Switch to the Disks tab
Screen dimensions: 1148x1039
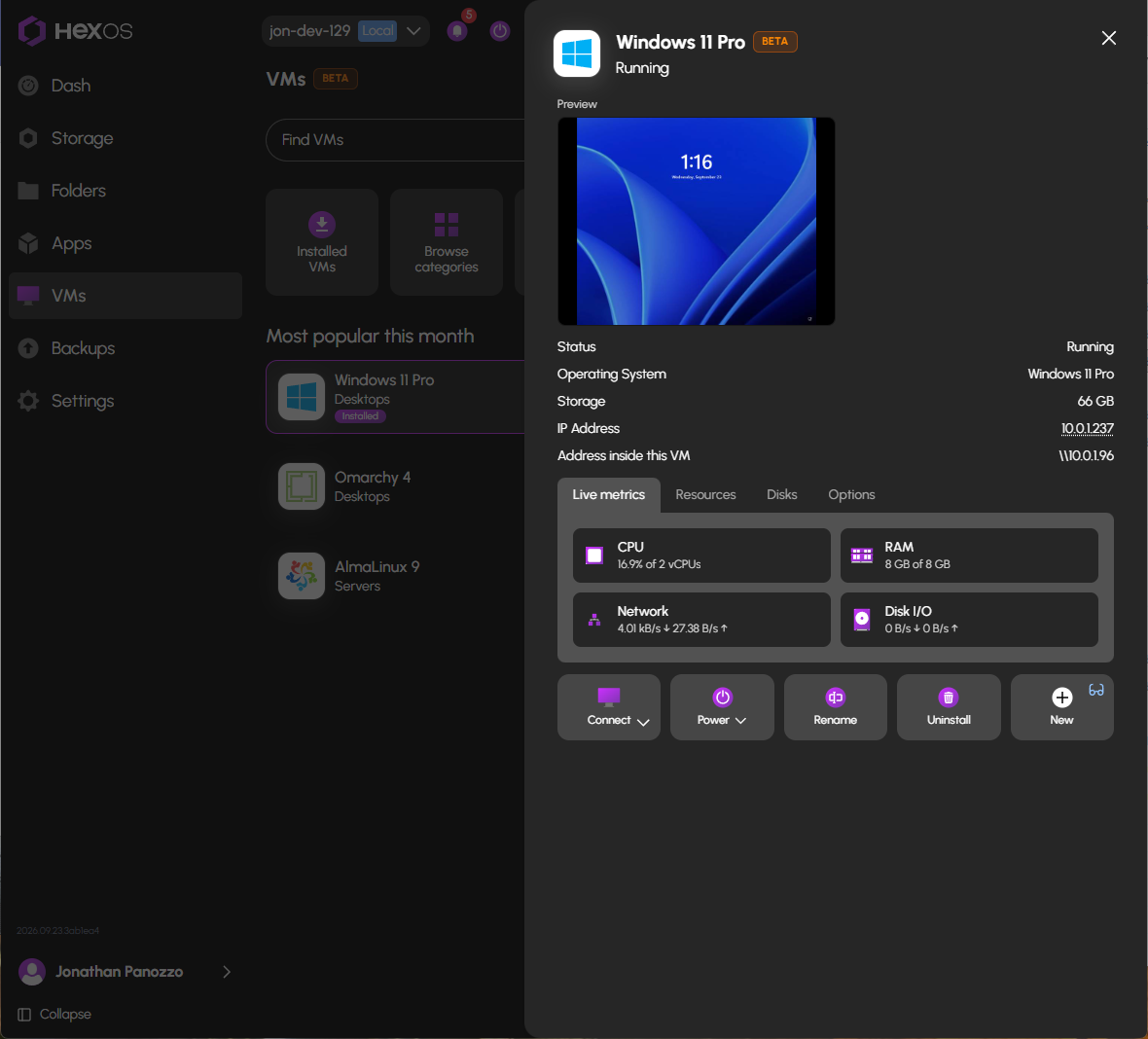(782, 495)
